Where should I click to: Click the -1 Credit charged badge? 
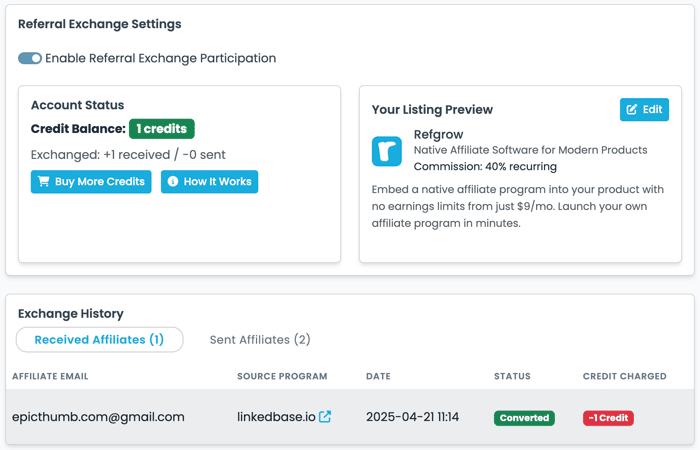tap(608, 418)
